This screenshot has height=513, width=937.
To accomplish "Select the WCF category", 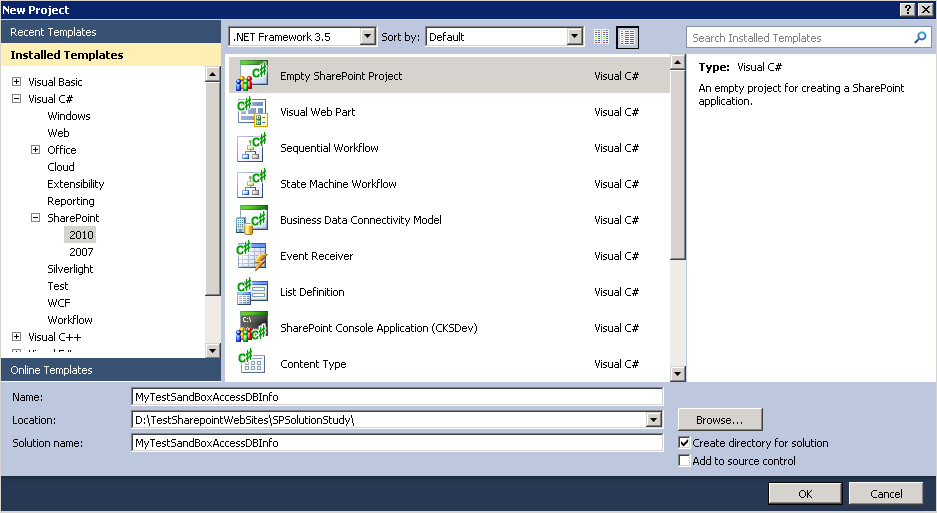I will pyautogui.click(x=59, y=303).
